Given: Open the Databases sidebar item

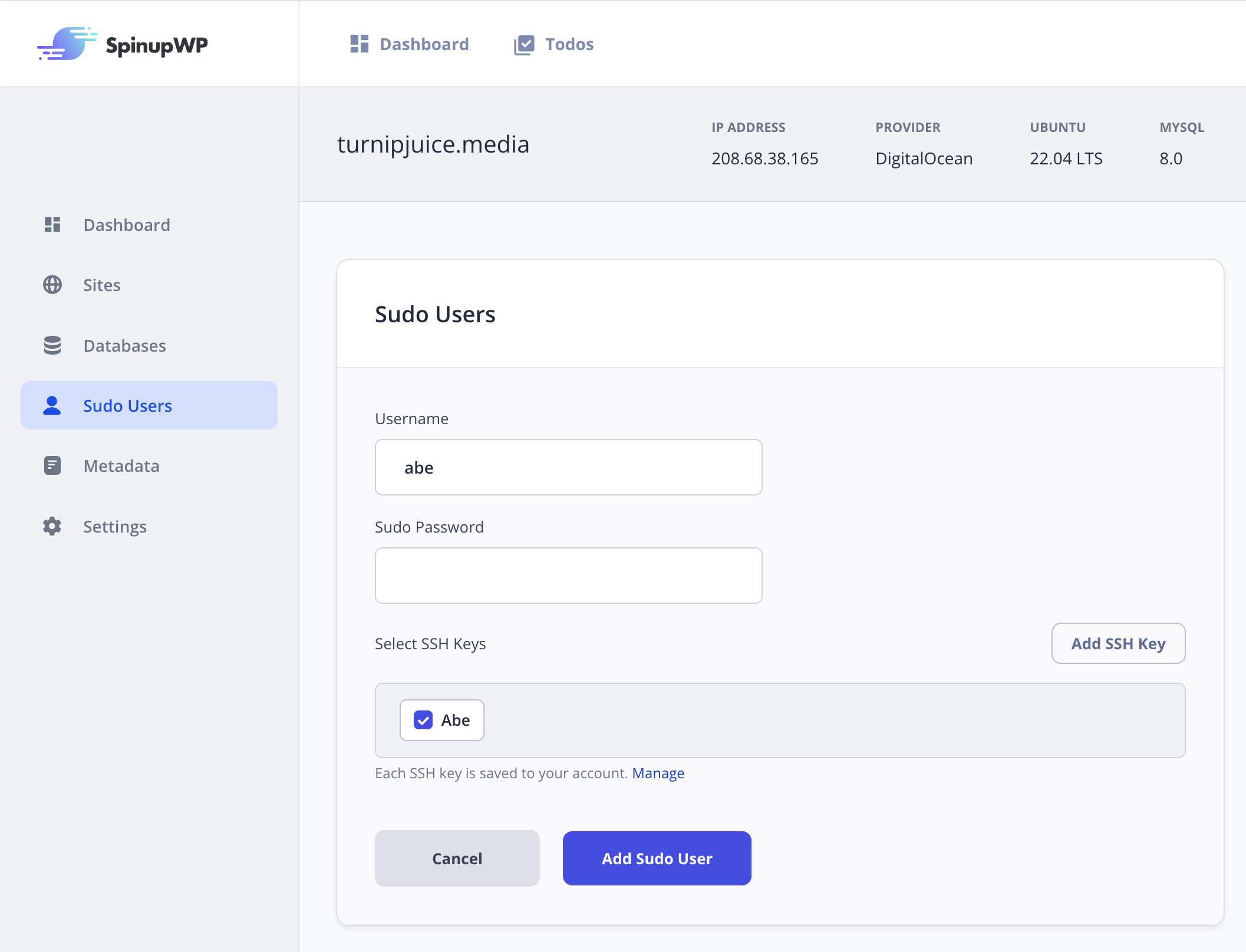Looking at the screenshot, I should pyautogui.click(x=149, y=345).
